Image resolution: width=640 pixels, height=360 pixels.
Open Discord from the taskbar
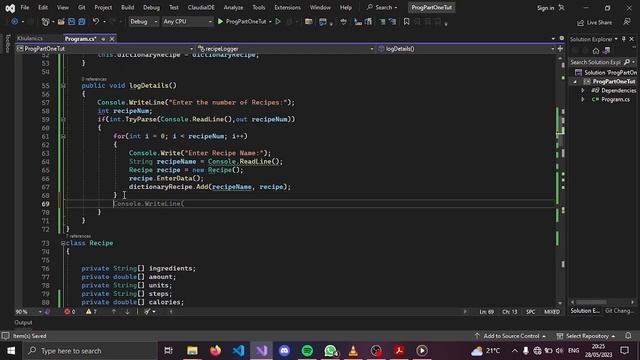tap(284, 351)
